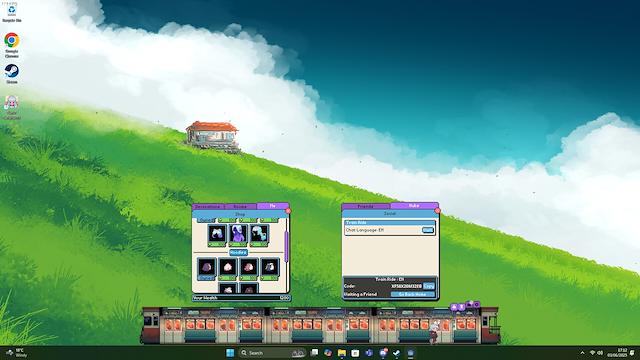Click the Go Back Home button
The height and width of the screenshot is (360, 640).
[x=412, y=294]
